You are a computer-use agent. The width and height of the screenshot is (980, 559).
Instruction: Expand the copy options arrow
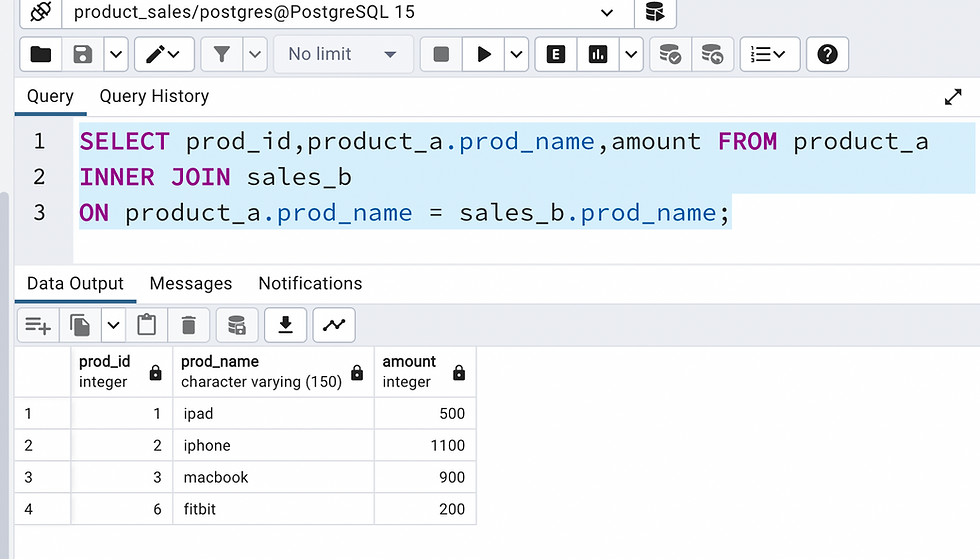(x=113, y=325)
